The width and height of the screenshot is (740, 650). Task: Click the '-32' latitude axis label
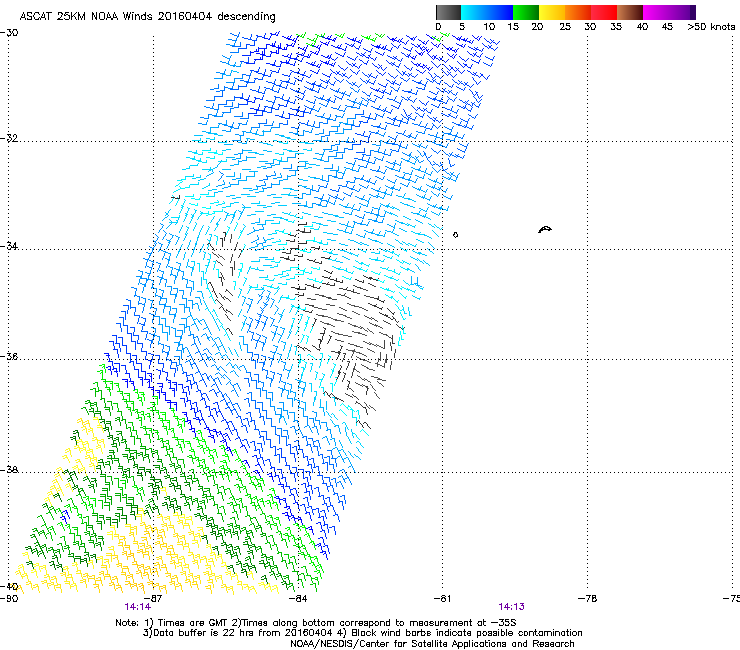point(9,138)
